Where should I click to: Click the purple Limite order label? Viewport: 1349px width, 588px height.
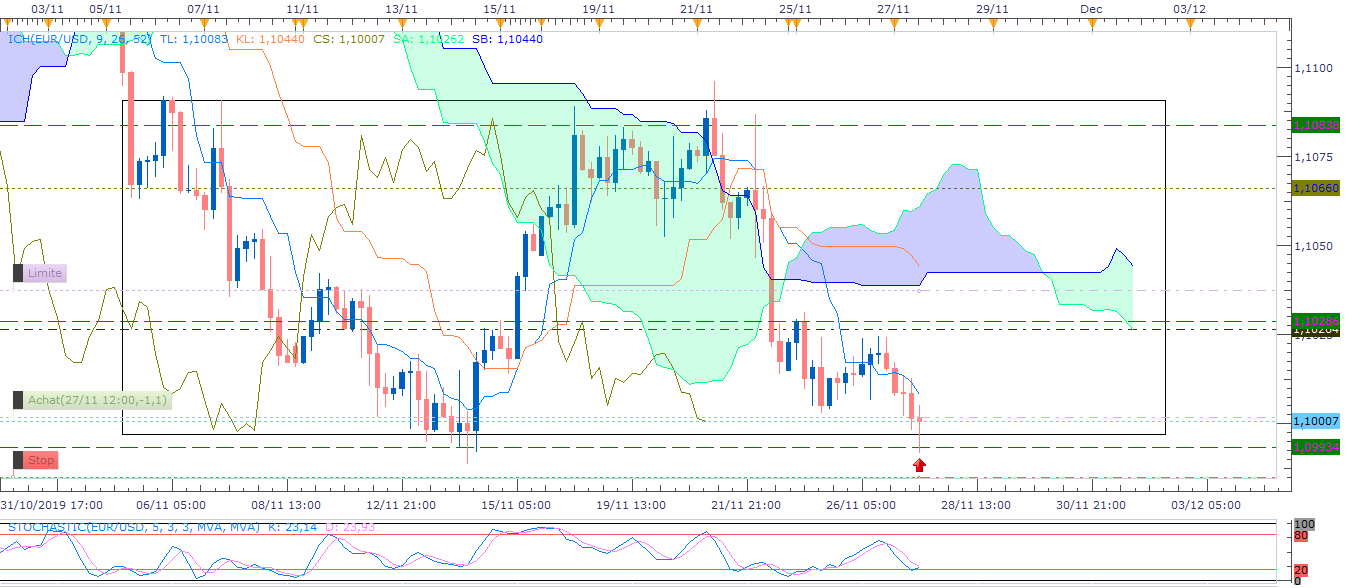click(45, 273)
